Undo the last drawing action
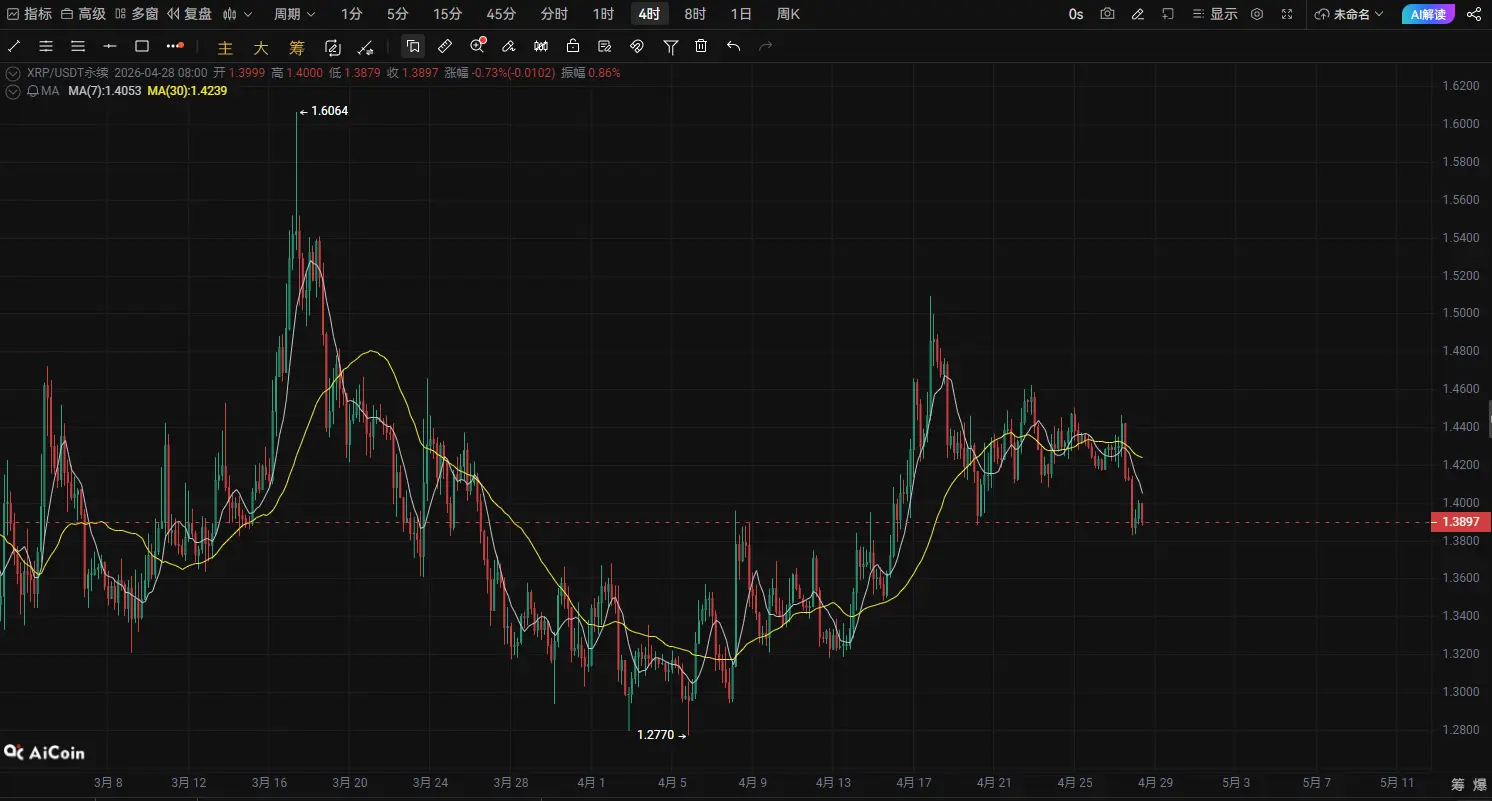Image resolution: width=1492 pixels, height=801 pixels. click(x=733, y=46)
